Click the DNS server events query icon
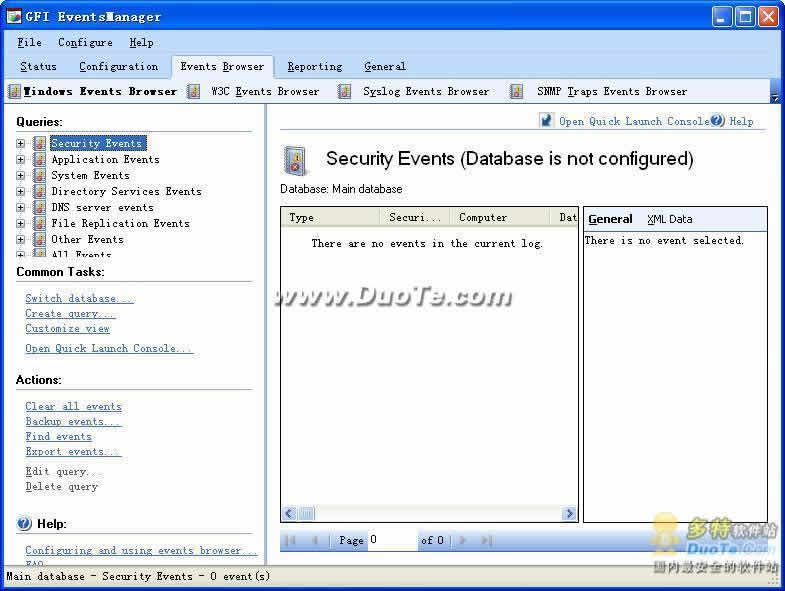 coord(40,207)
